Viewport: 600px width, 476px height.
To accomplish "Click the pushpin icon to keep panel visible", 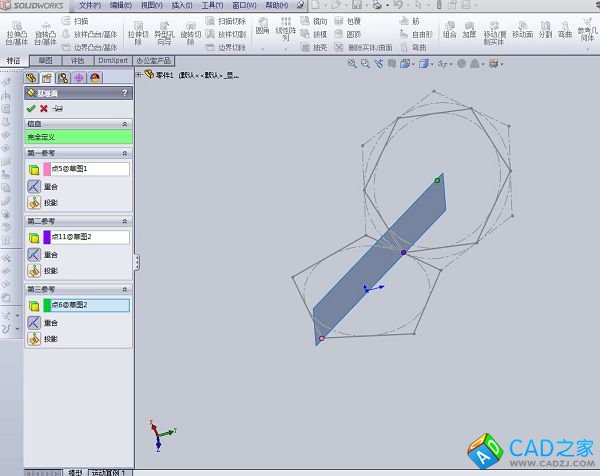I will [58, 108].
